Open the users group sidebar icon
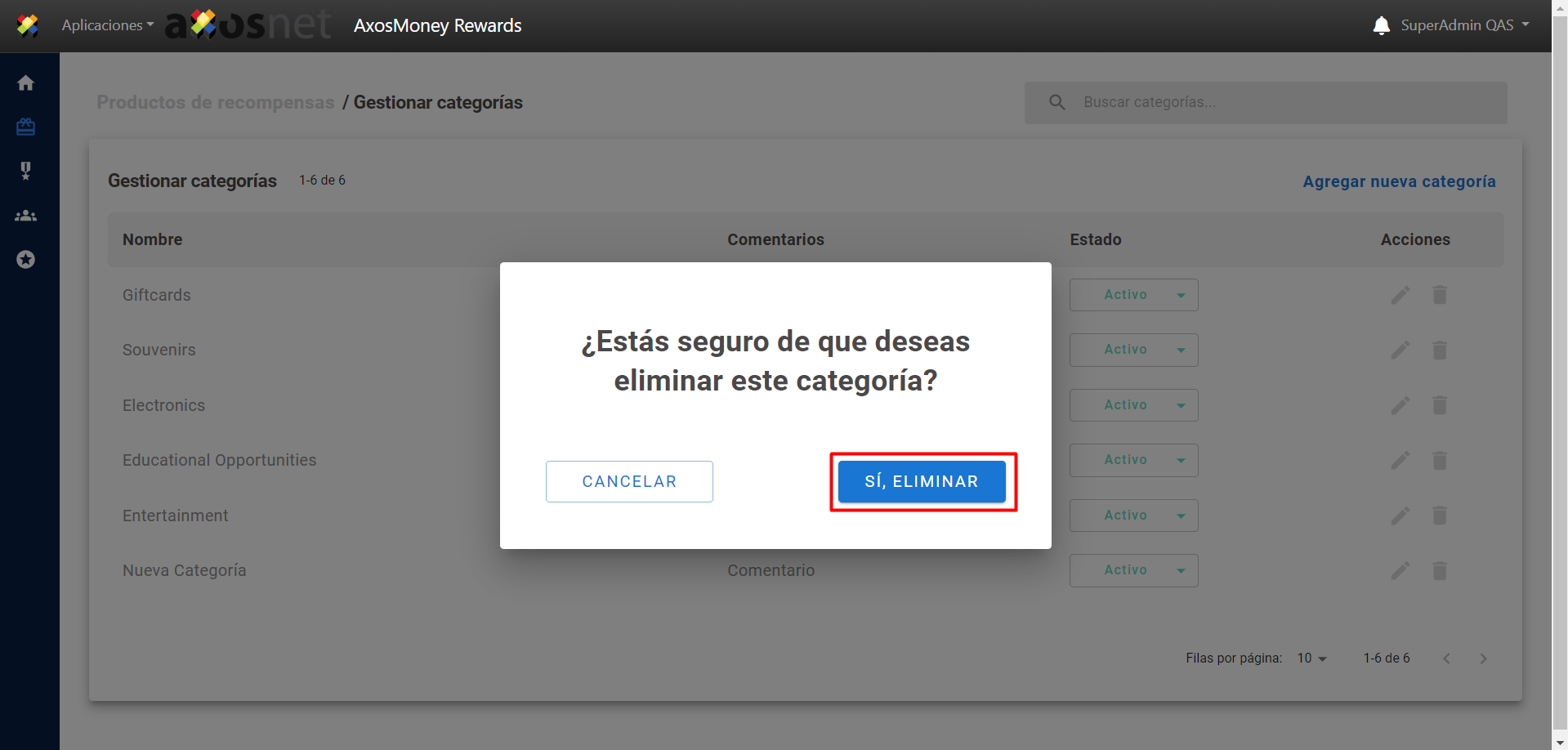 26,216
